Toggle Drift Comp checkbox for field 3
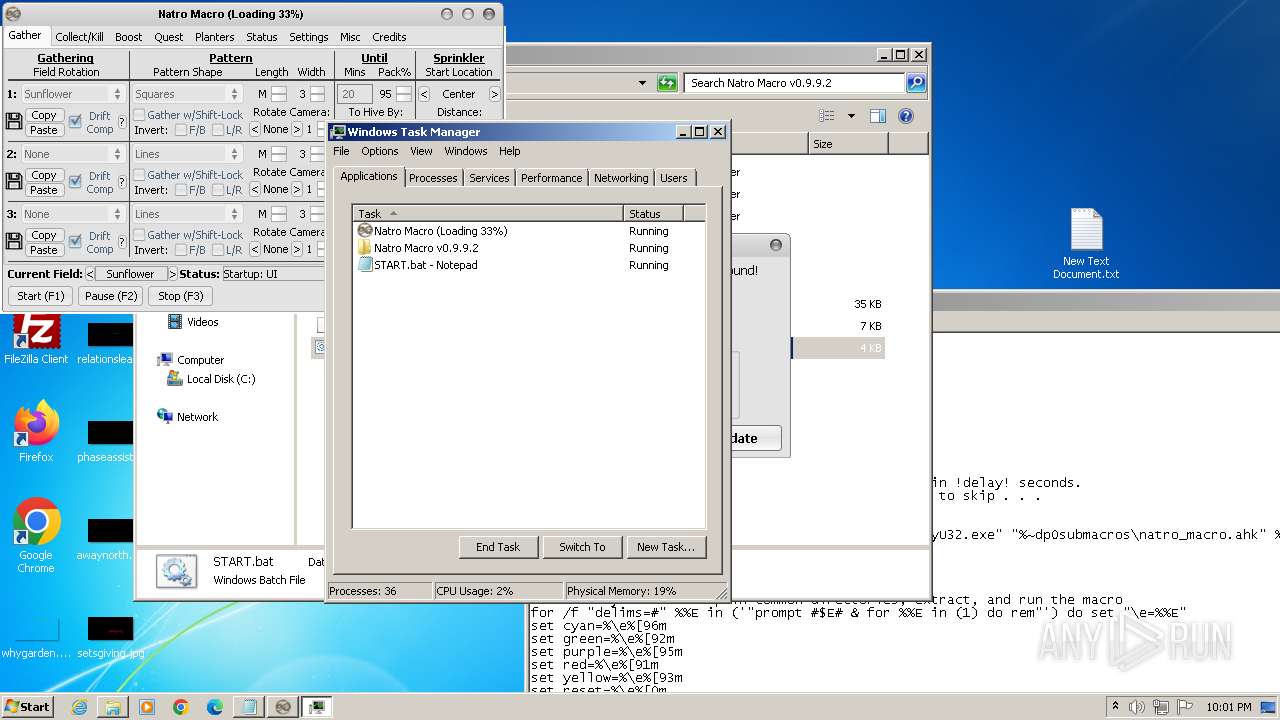The height and width of the screenshot is (720, 1280). click(x=75, y=242)
